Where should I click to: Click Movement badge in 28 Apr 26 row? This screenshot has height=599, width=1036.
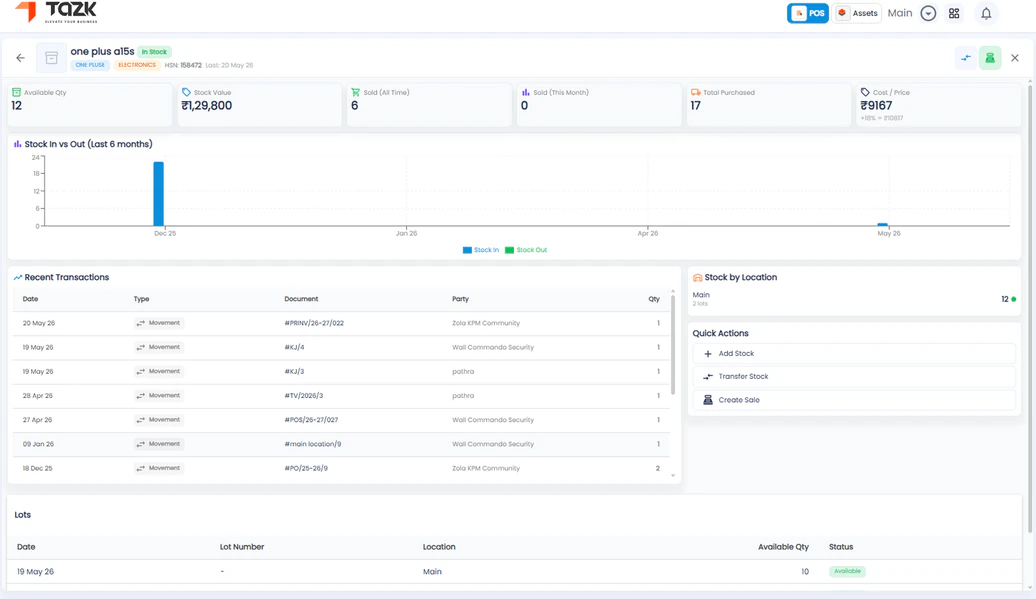click(159, 396)
